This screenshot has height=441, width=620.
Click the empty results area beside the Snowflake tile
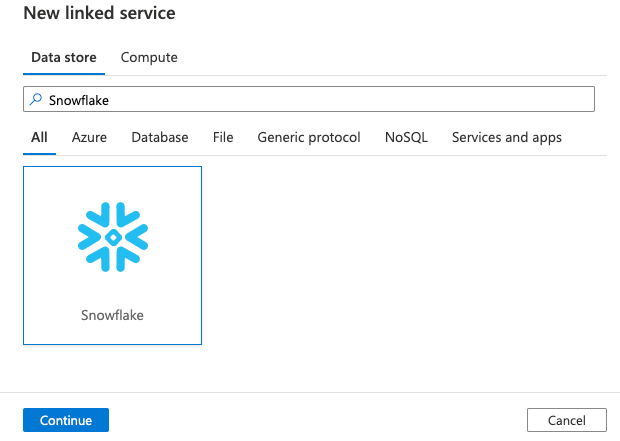click(x=403, y=256)
